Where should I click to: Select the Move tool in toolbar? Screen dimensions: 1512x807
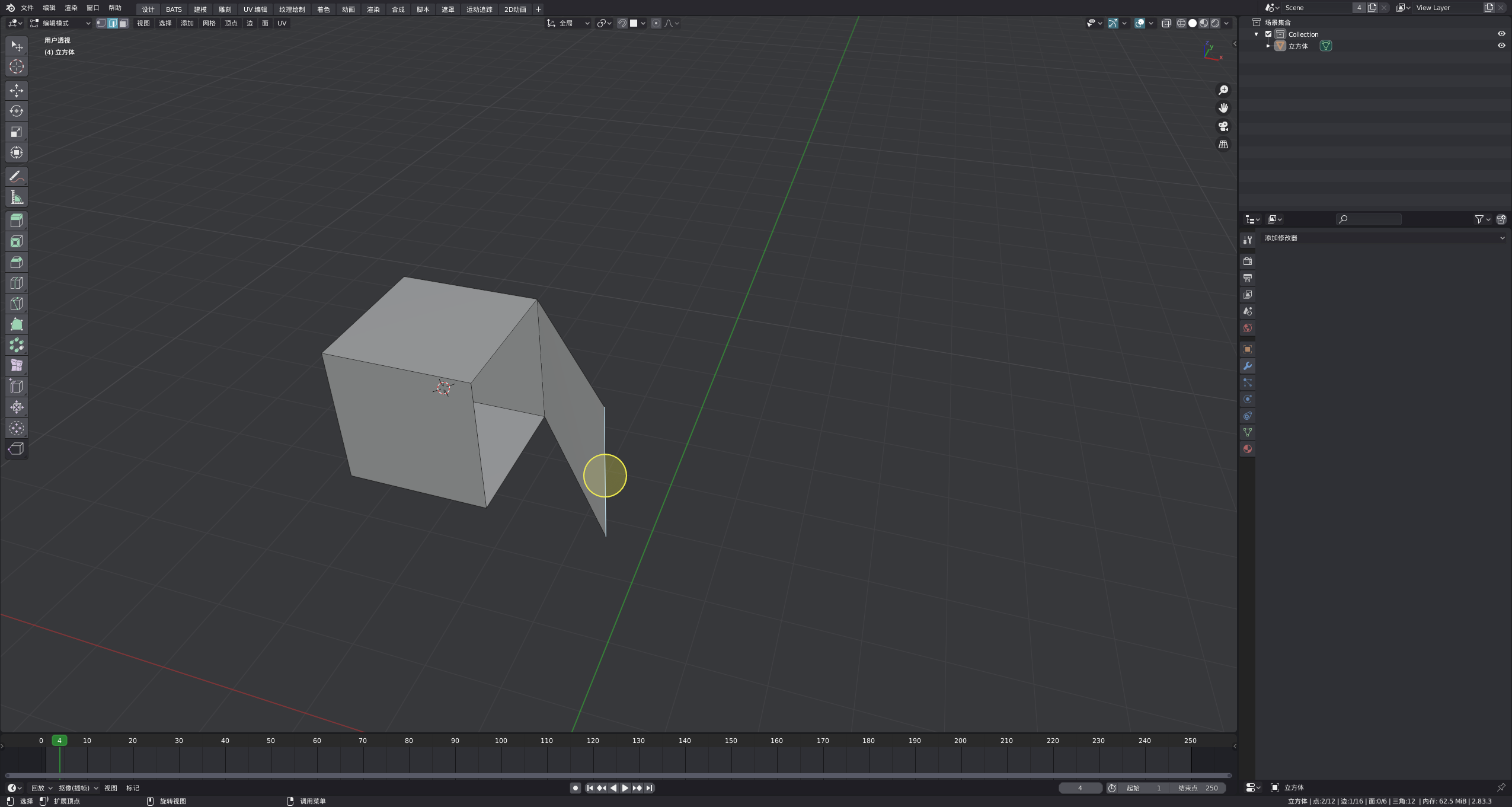click(17, 90)
